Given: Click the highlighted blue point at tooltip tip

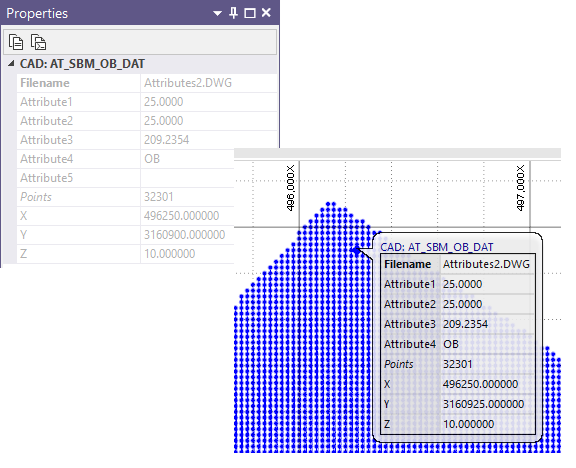Looking at the screenshot, I should coord(356,251).
